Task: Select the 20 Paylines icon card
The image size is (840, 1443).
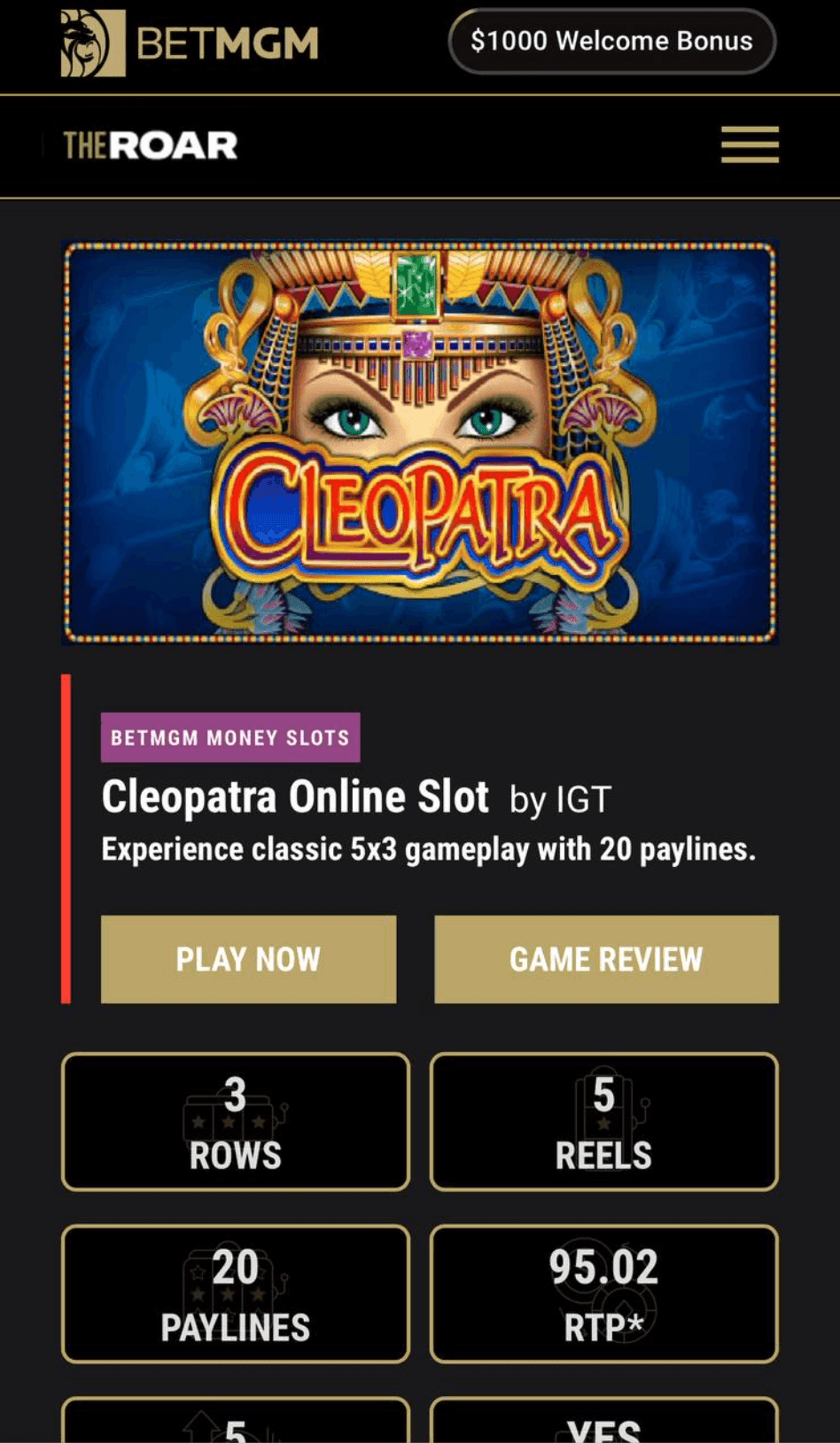Action: 236,1293
